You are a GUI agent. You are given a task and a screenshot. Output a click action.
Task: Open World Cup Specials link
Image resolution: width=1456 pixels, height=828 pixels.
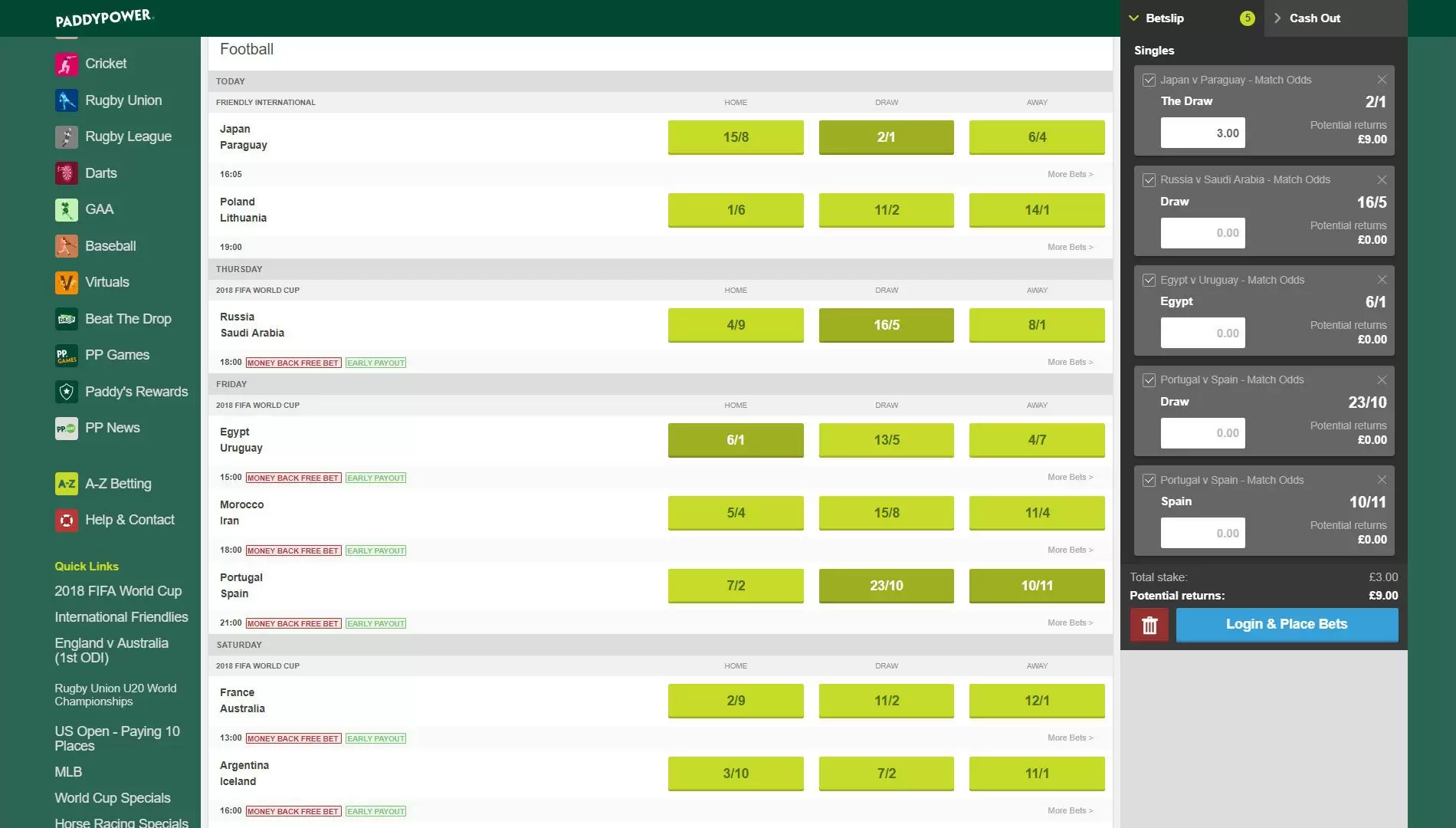click(113, 798)
